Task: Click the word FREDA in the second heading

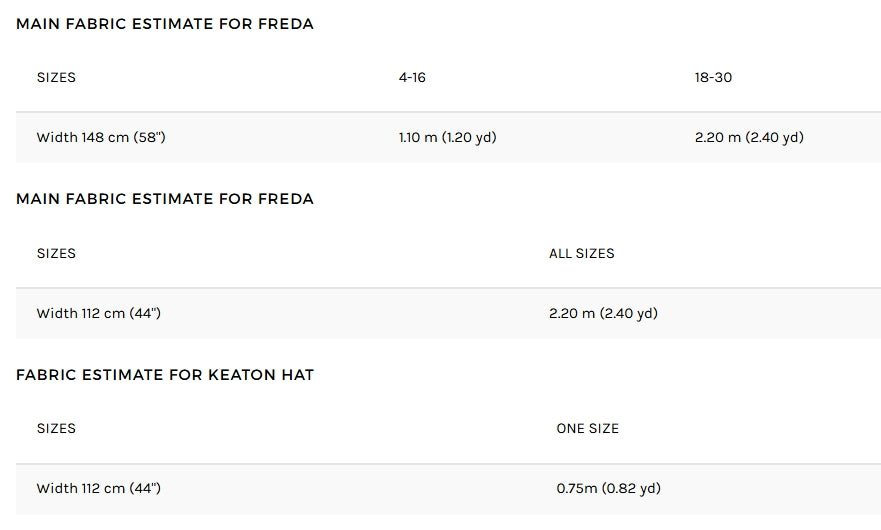Action: [x=285, y=199]
